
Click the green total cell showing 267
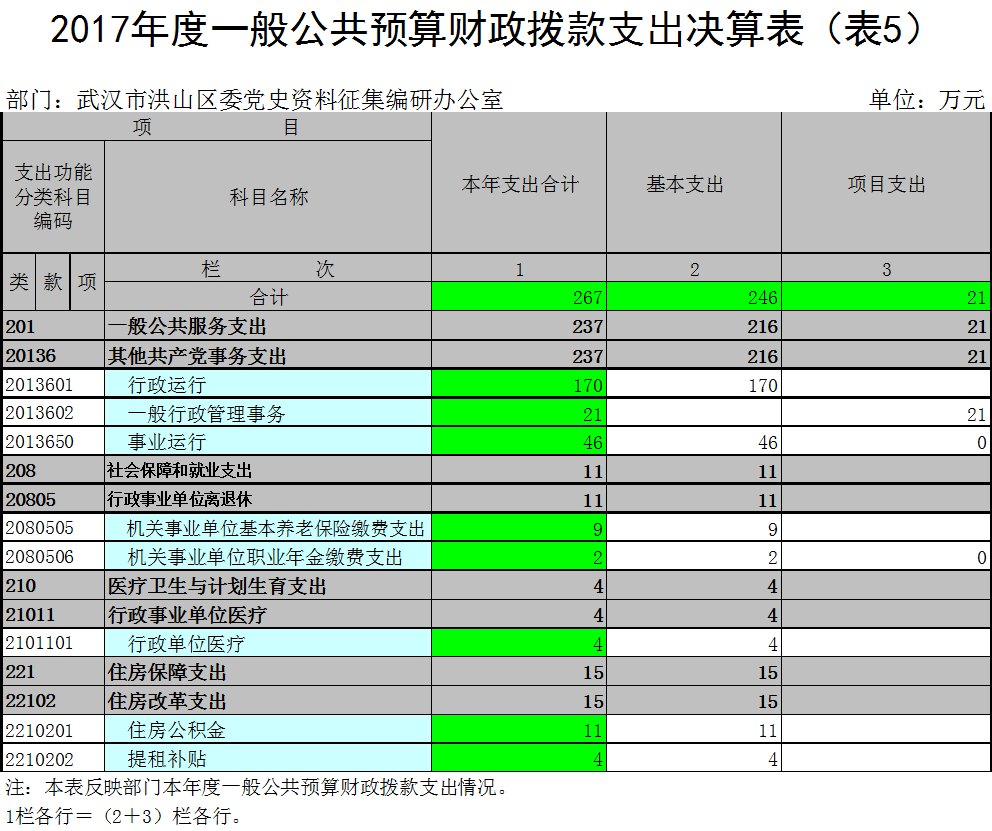[x=519, y=298]
